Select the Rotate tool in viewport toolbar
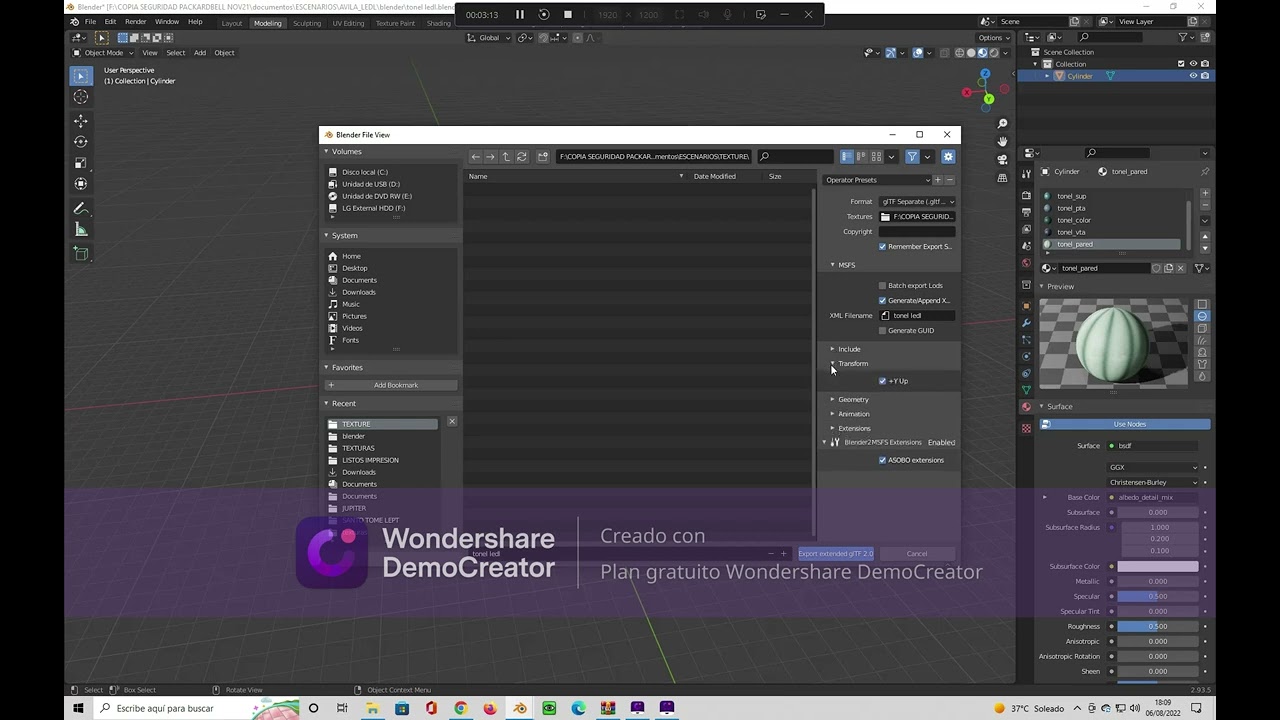 point(81,142)
